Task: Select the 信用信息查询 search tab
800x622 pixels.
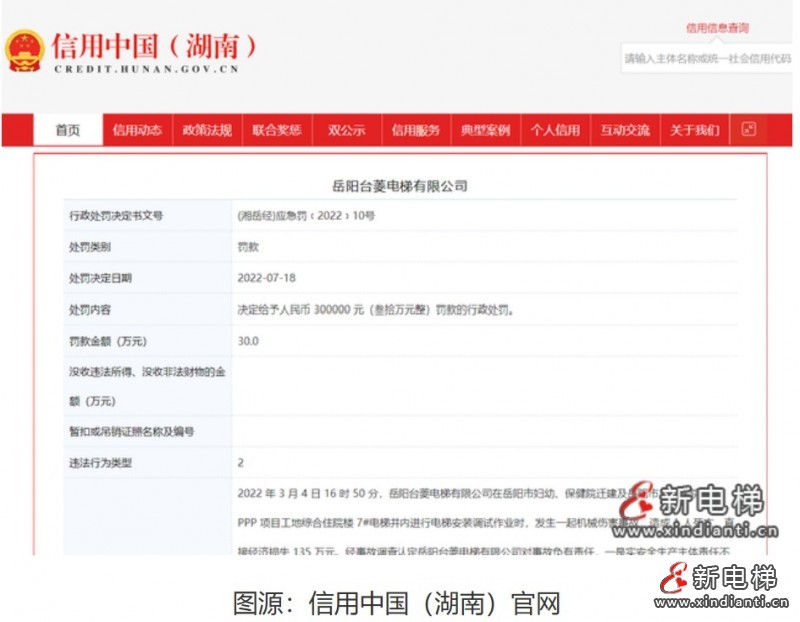Action: 716,28
